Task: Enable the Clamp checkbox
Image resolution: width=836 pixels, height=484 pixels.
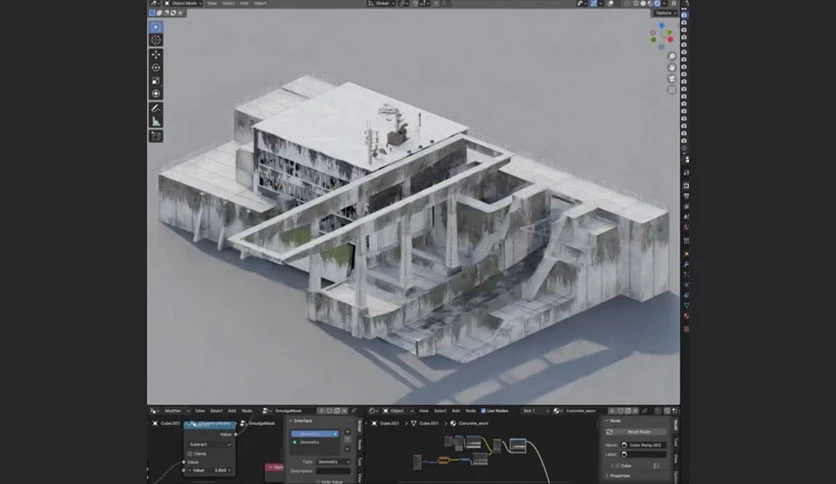Action: coord(190,454)
